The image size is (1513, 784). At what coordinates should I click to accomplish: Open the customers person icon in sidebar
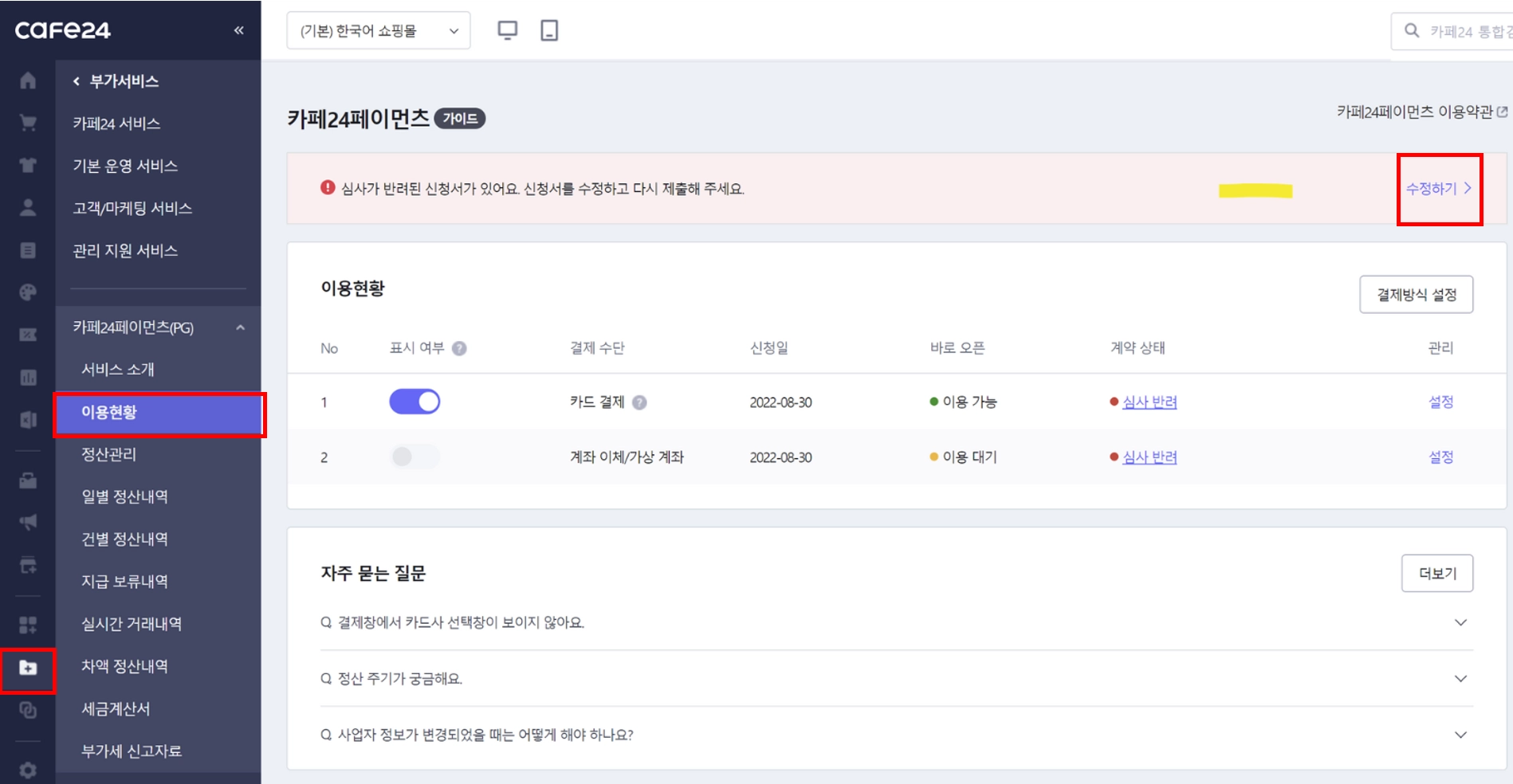click(x=28, y=208)
